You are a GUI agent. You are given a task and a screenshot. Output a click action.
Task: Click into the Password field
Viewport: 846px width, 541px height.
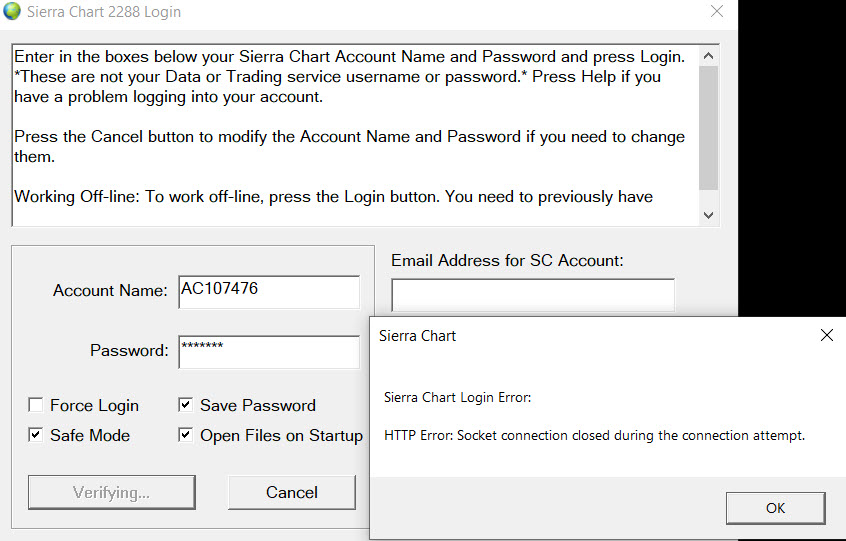click(x=268, y=352)
